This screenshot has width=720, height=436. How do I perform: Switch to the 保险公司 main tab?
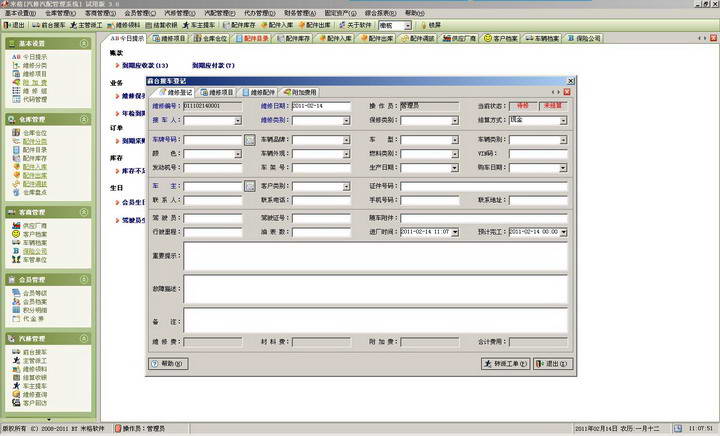(x=584, y=39)
